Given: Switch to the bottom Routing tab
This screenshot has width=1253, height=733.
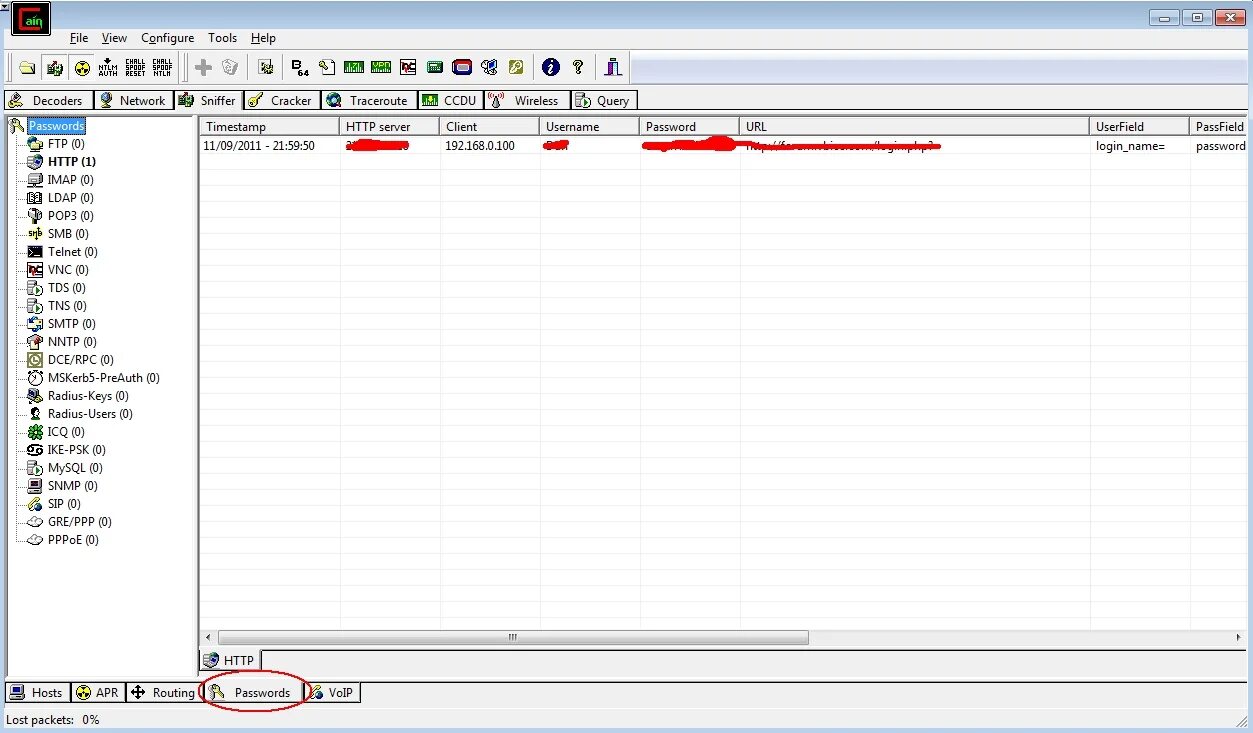Looking at the screenshot, I should click(163, 692).
